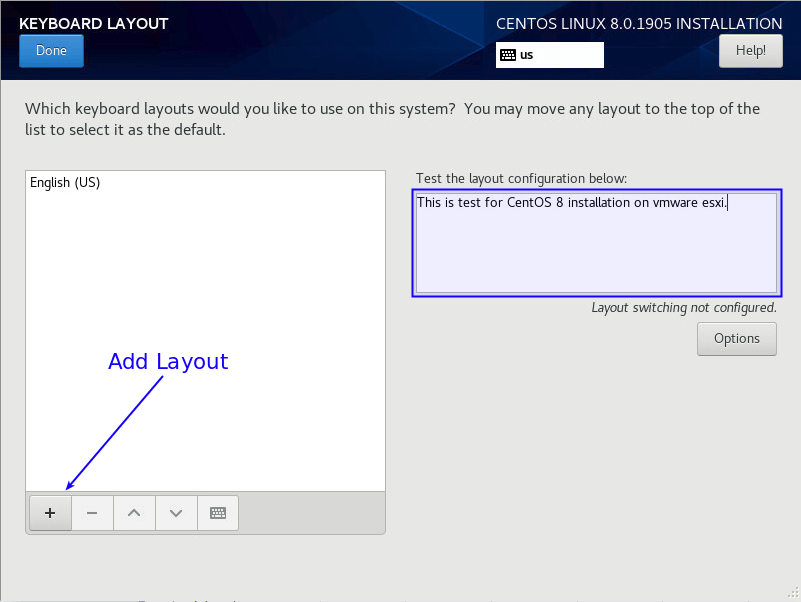Screen dimensions: 801x602
Task: Select English (US) in the layouts list
Action: click(x=65, y=183)
